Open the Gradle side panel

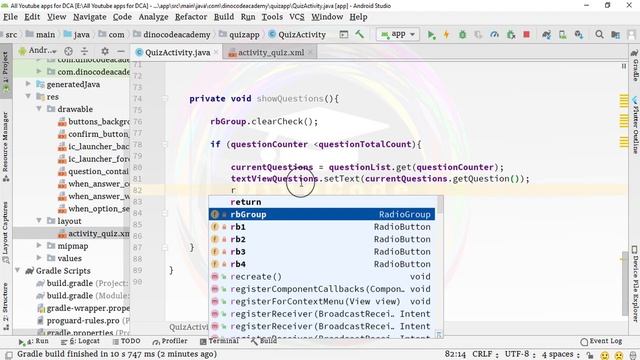[635, 65]
